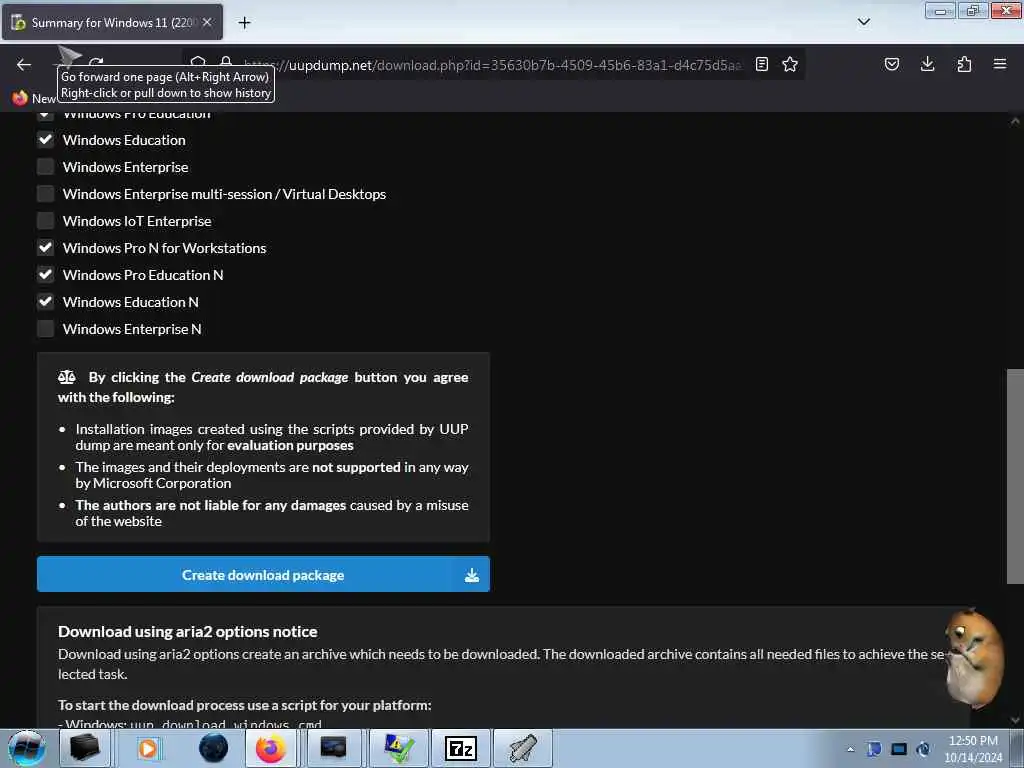1024x768 pixels.
Task: Click the Firefox bookmark toolbar icon
Action: [20, 98]
